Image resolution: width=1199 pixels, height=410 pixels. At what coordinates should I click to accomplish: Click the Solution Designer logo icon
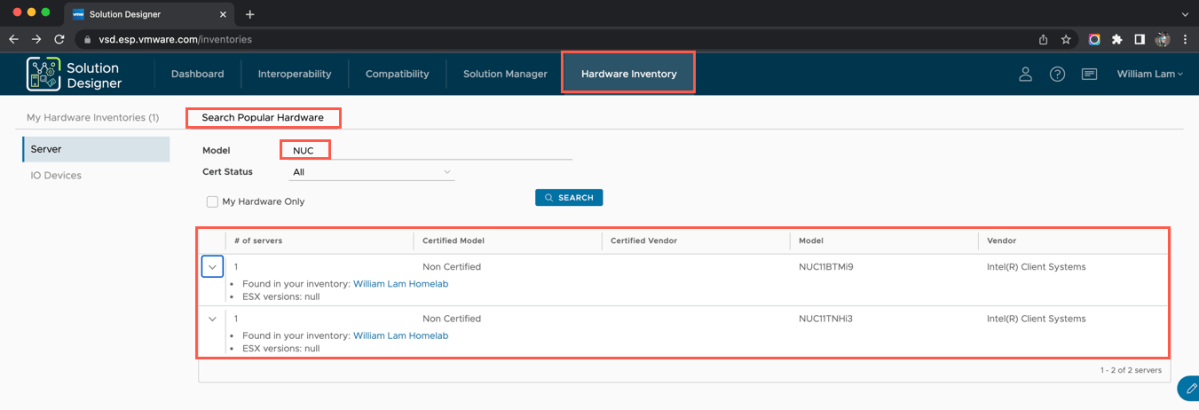point(44,74)
